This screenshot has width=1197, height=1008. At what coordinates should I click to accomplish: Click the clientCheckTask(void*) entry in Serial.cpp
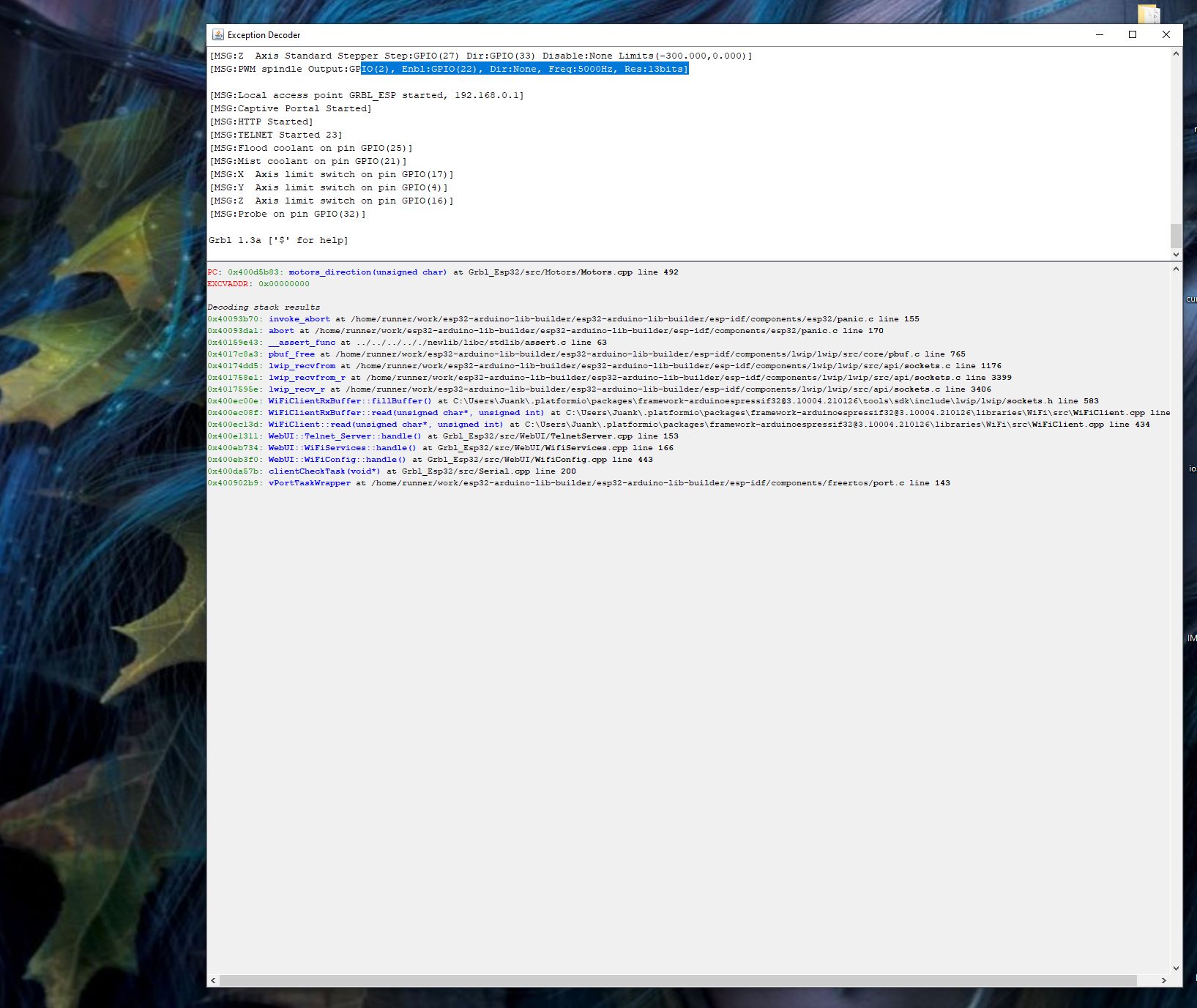pyautogui.click(x=322, y=471)
